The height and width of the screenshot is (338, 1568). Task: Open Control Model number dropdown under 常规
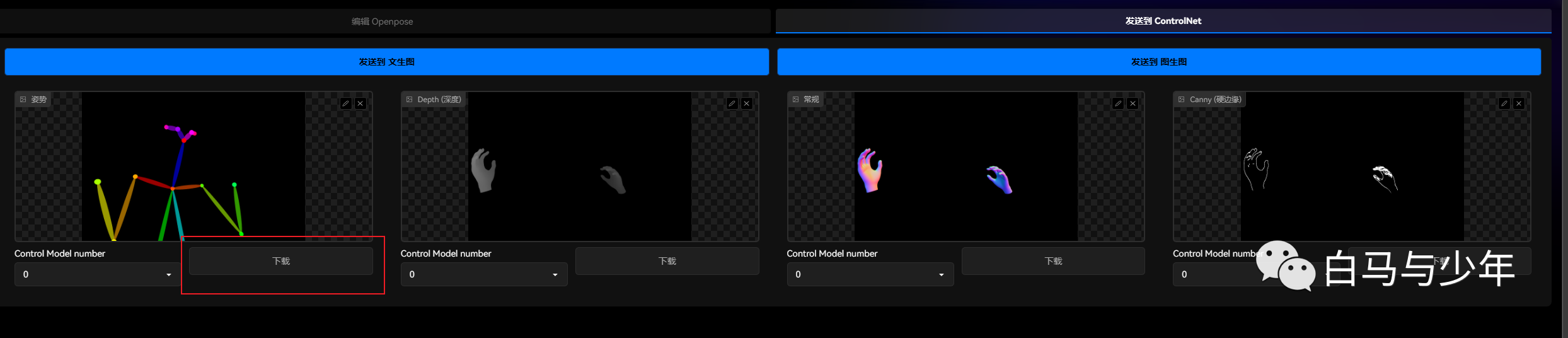pyautogui.click(x=870, y=274)
